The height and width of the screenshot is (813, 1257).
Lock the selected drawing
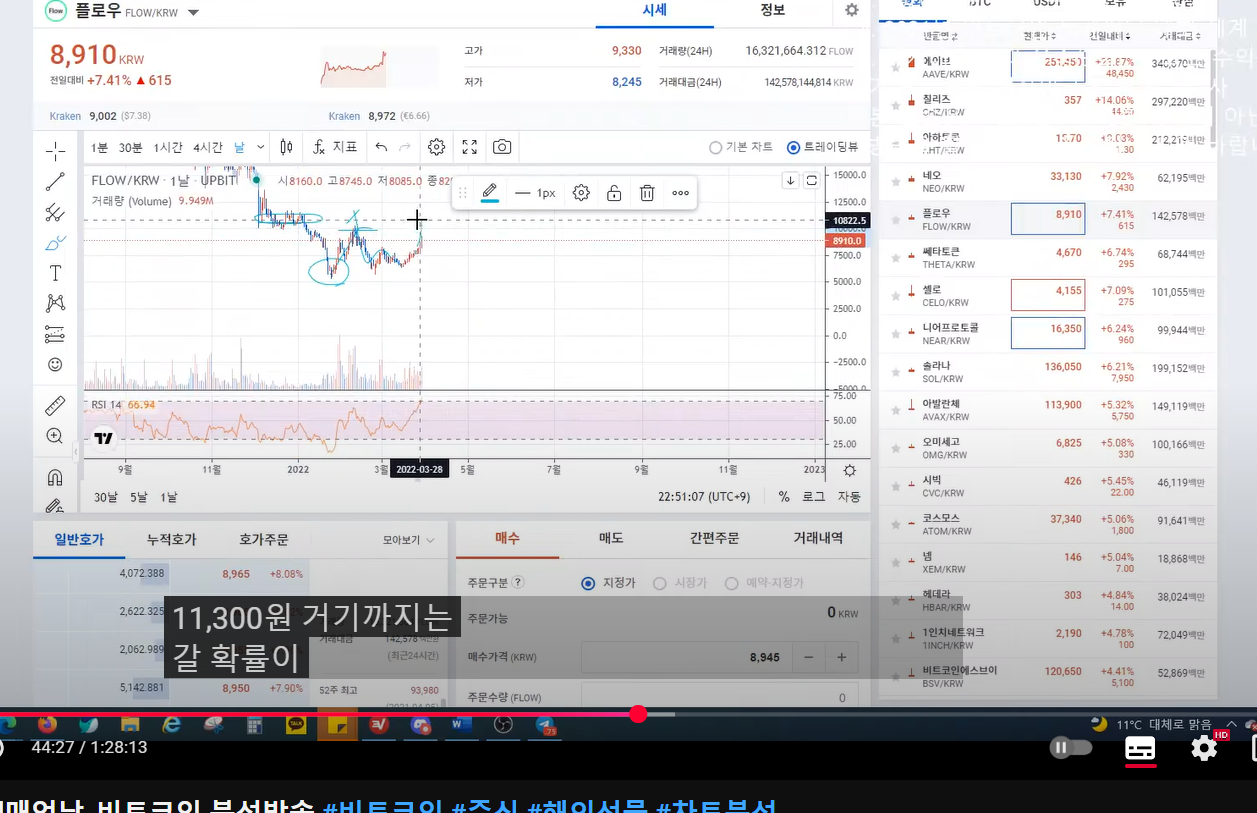pos(614,193)
